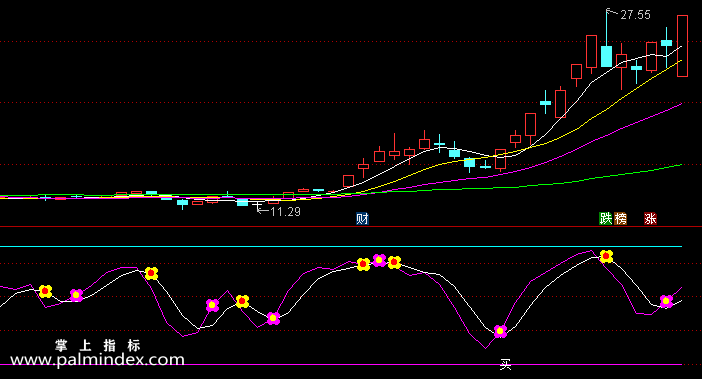
Task: Open the green 跌 marker icon
Action: 606,218
